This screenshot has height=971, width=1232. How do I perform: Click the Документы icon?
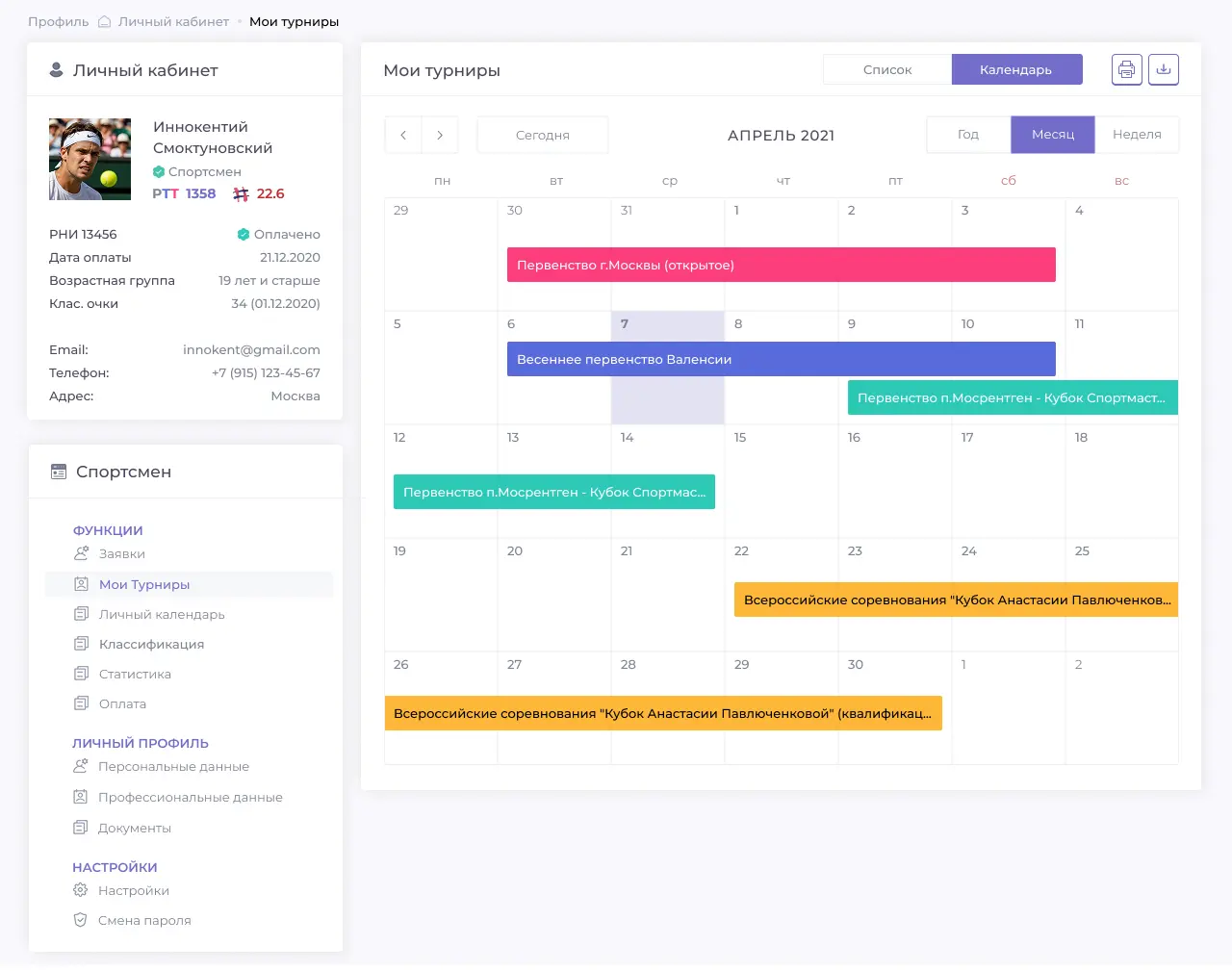pyautogui.click(x=81, y=828)
